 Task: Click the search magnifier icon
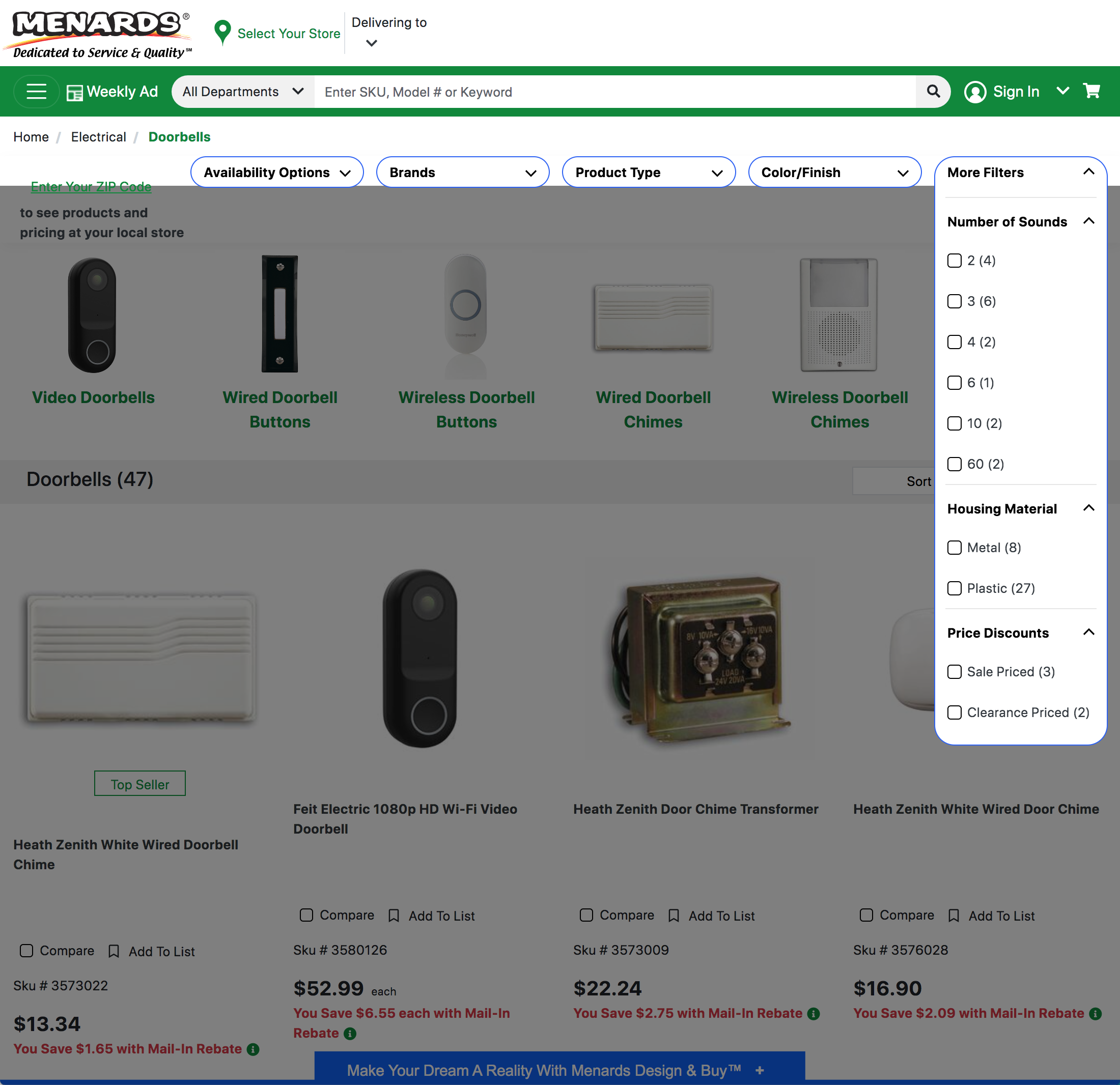[933, 92]
